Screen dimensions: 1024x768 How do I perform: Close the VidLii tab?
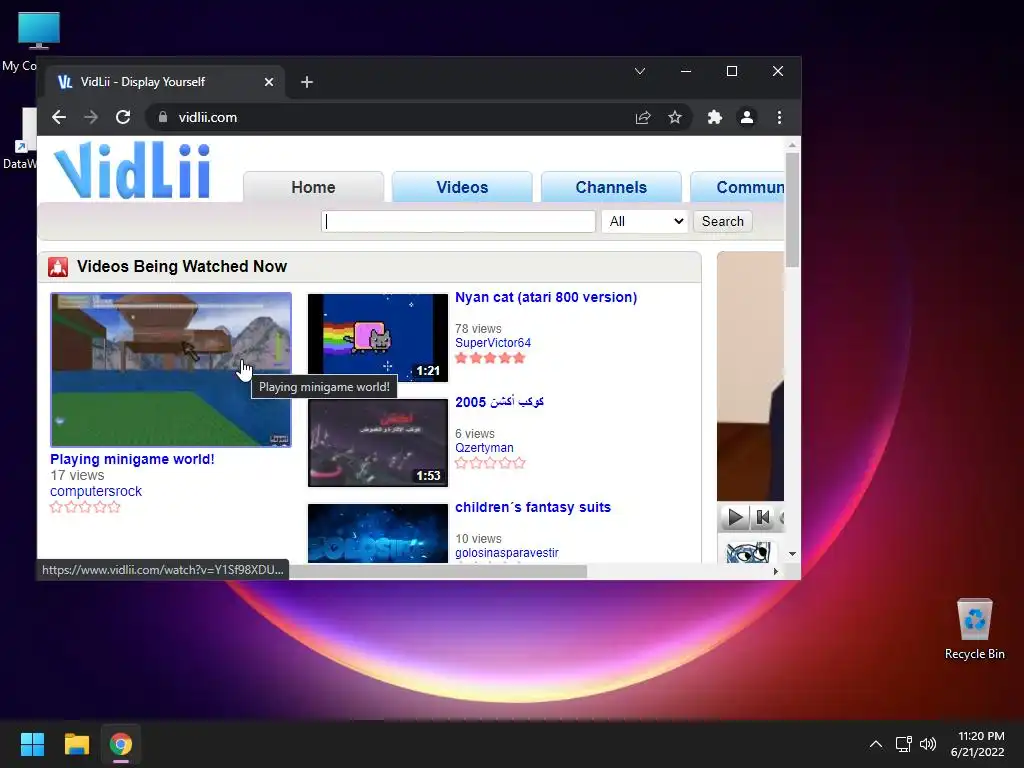268,82
